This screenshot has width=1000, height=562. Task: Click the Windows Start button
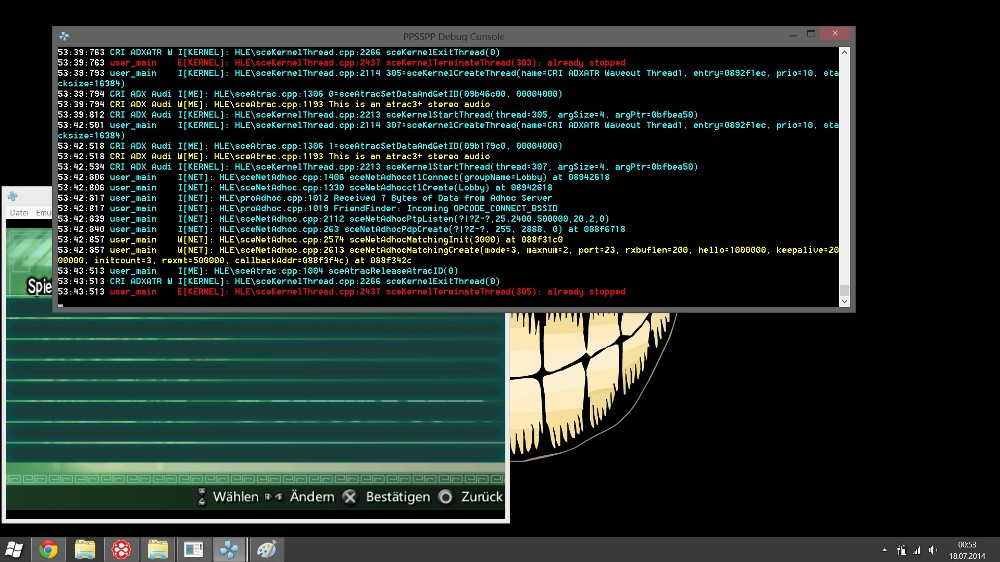tap(14, 549)
